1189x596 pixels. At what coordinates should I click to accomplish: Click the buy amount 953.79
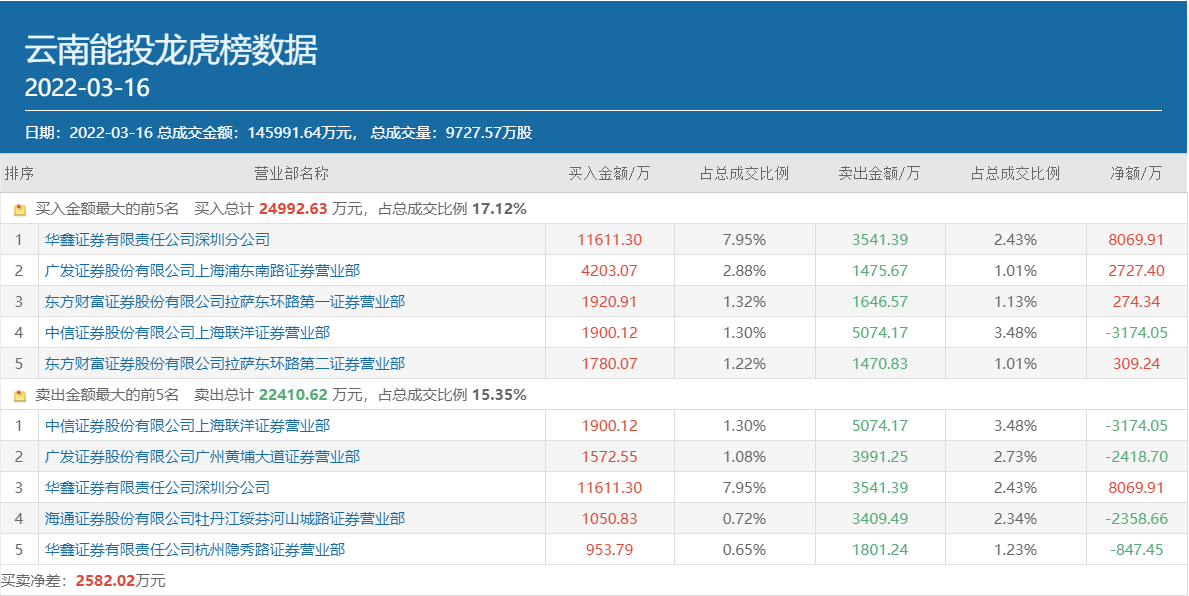(609, 550)
